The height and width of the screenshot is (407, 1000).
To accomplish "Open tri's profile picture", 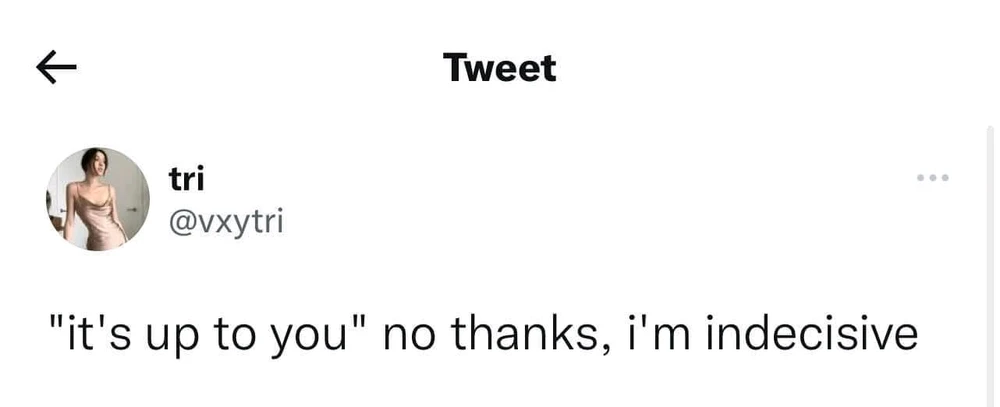I will click(97, 199).
